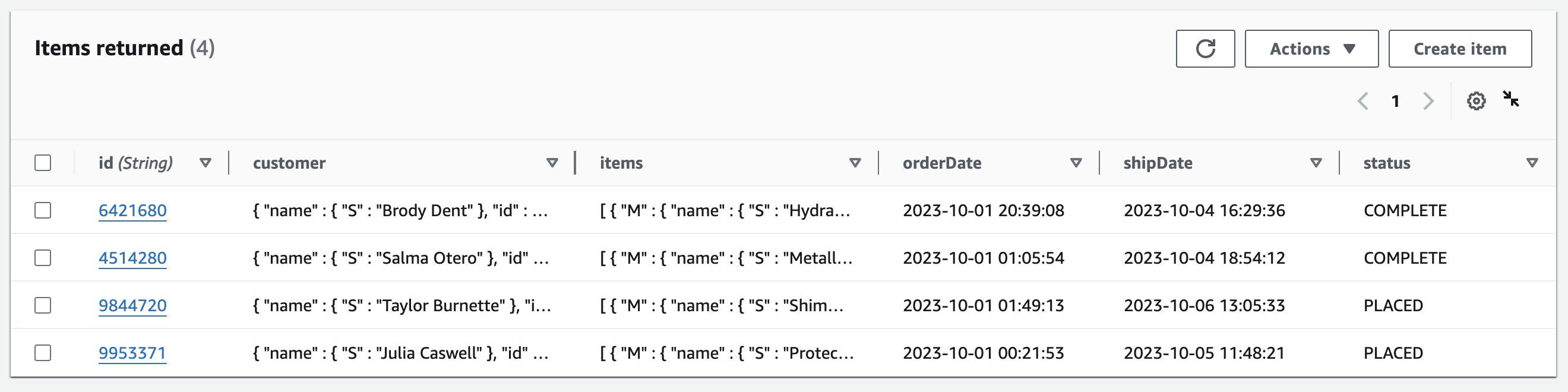Viewport: 1568px width, 392px height.
Task: Tick the checkbox beside item 9953371
Action: pyautogui.click(x=43, y=353)
